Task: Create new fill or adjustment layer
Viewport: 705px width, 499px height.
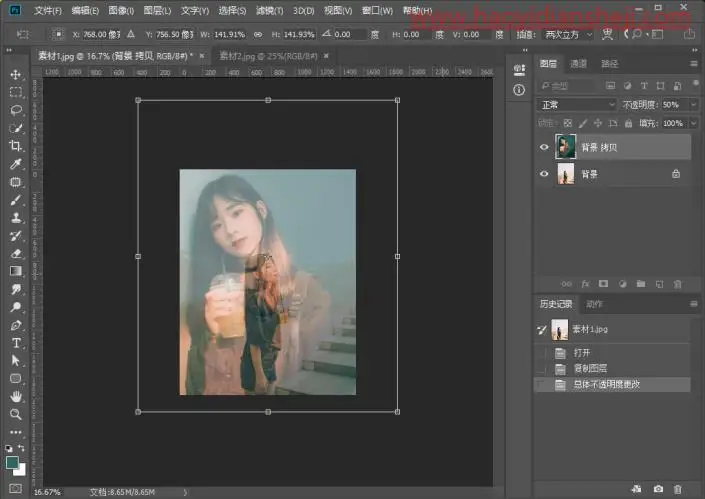Action: coord(622,284)
